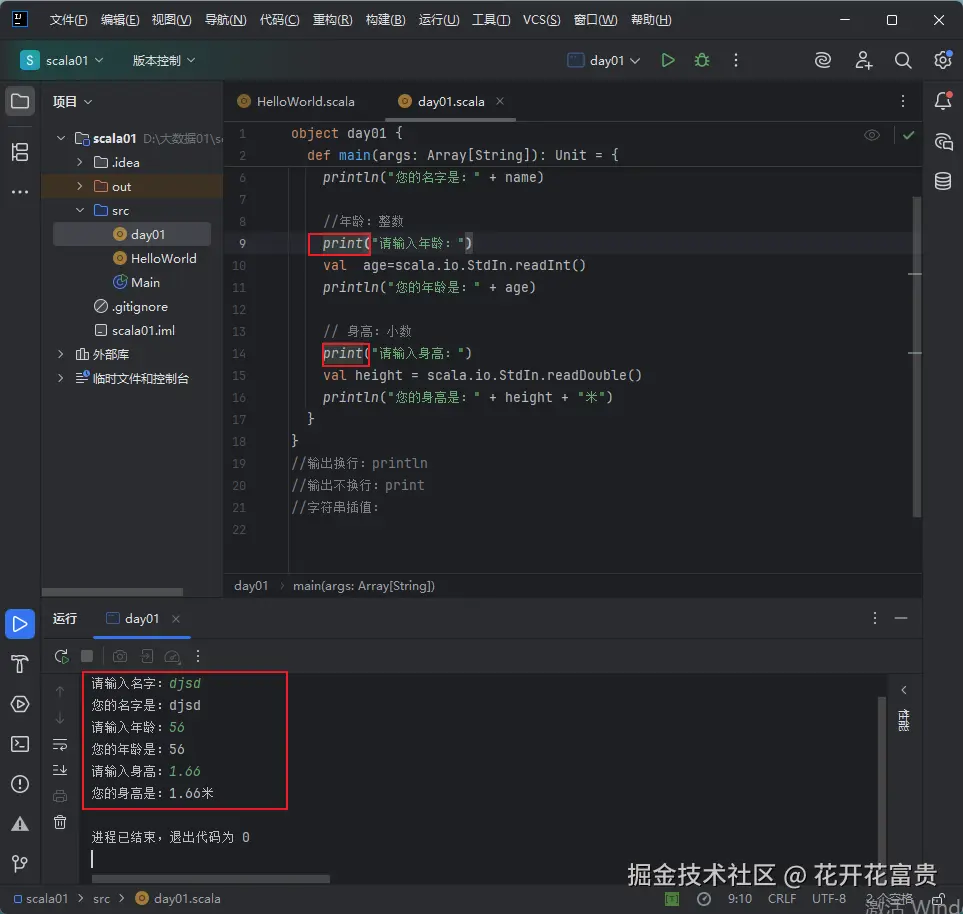Click the green inspections checkmark widget
Viewport: 963px width, 914px height.
(x=908, y=135)
